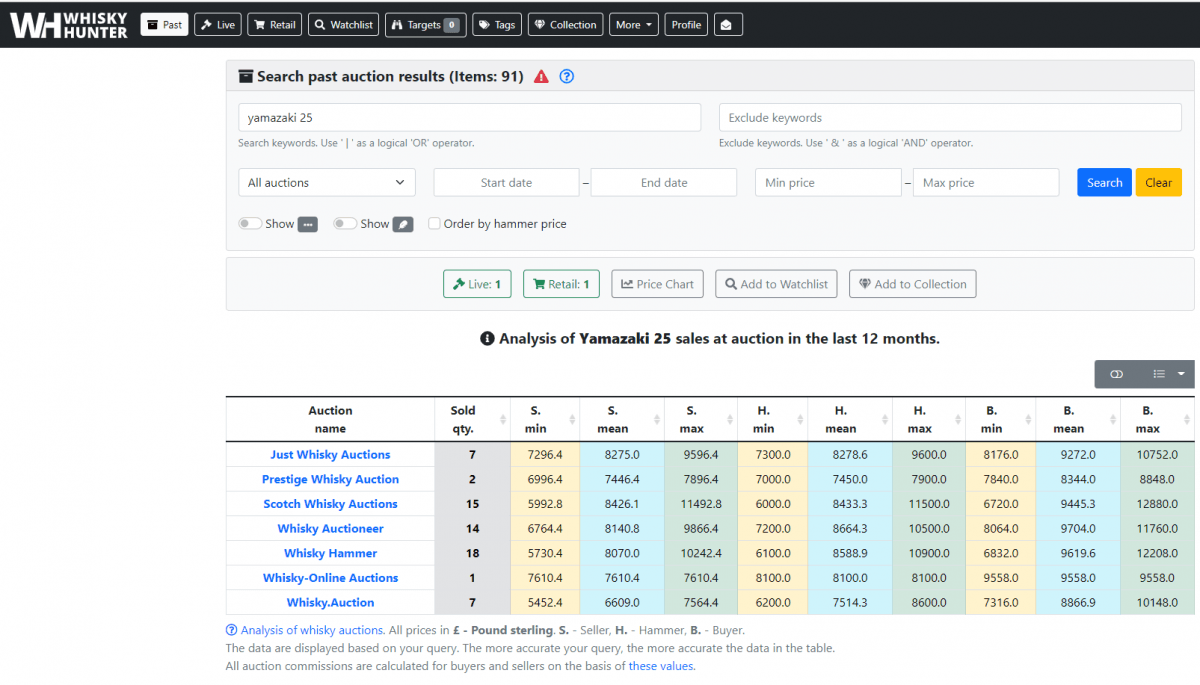Click the End date field
The height and width of the screenshot is (685, 1200).
point(664,183)
